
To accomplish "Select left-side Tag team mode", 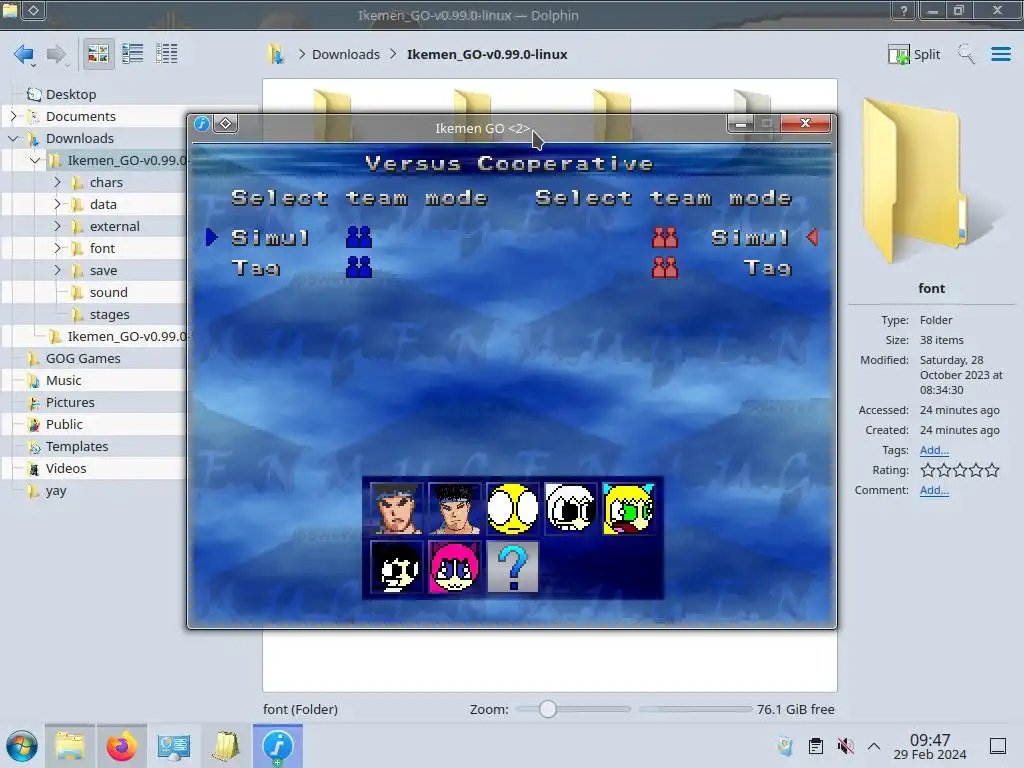I will (x=256, y=268).
